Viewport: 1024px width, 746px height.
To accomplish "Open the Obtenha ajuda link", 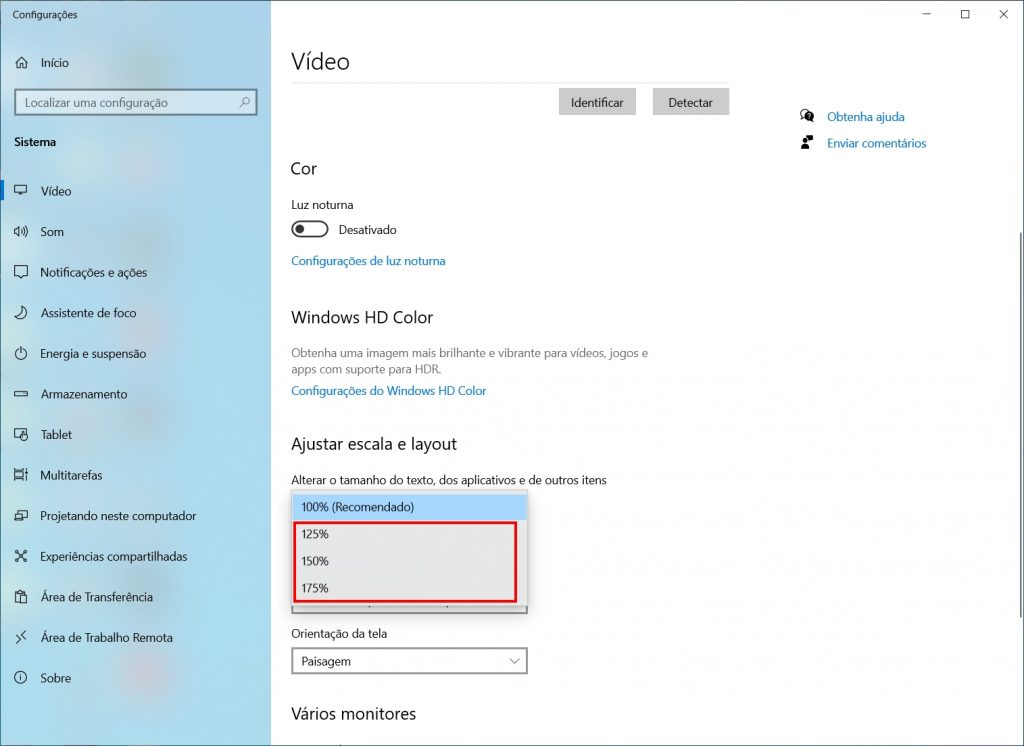I will click(x=865, y=117).
